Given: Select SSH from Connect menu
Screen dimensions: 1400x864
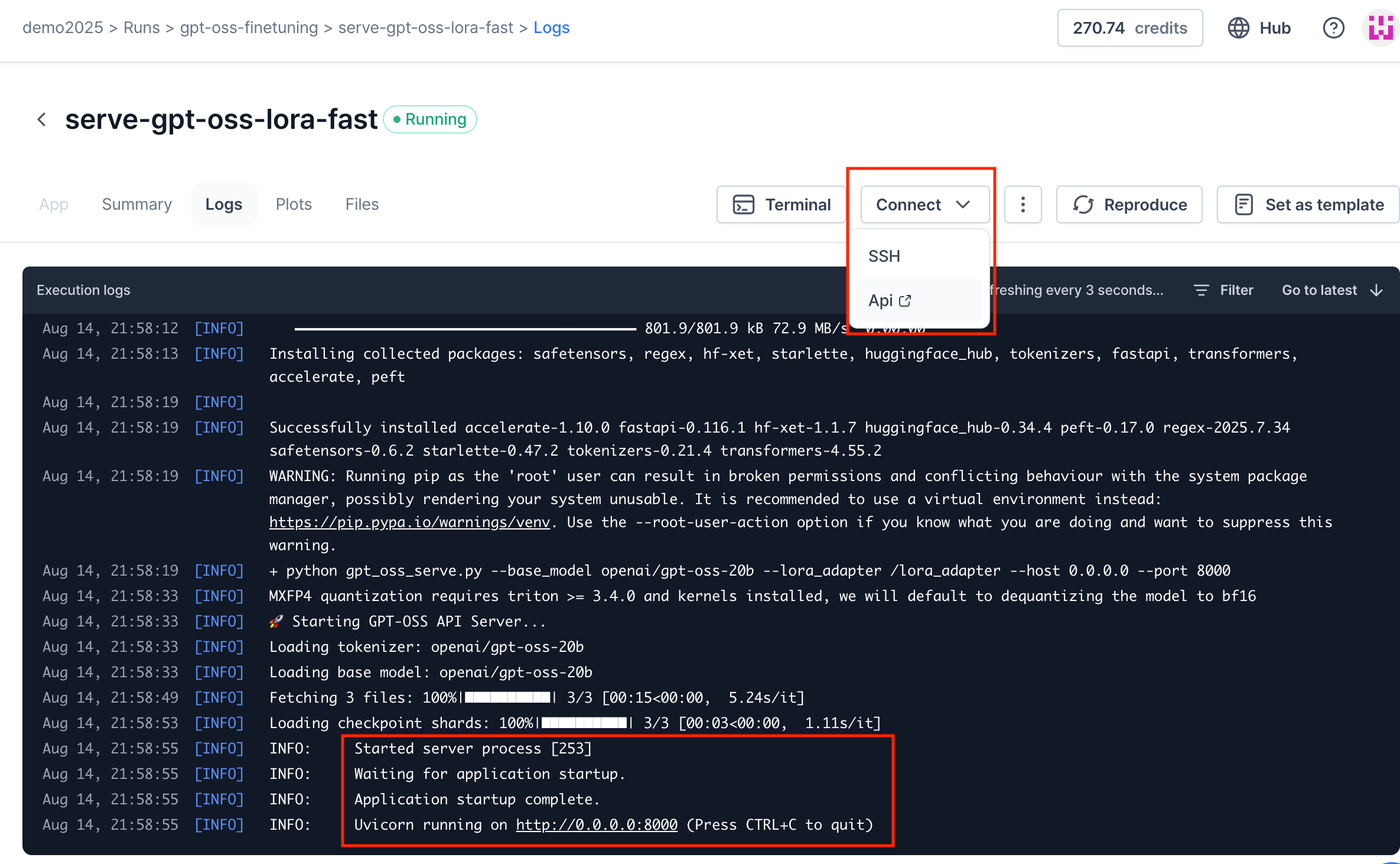Looking at the screenshot, I should (x=884, y=256).
